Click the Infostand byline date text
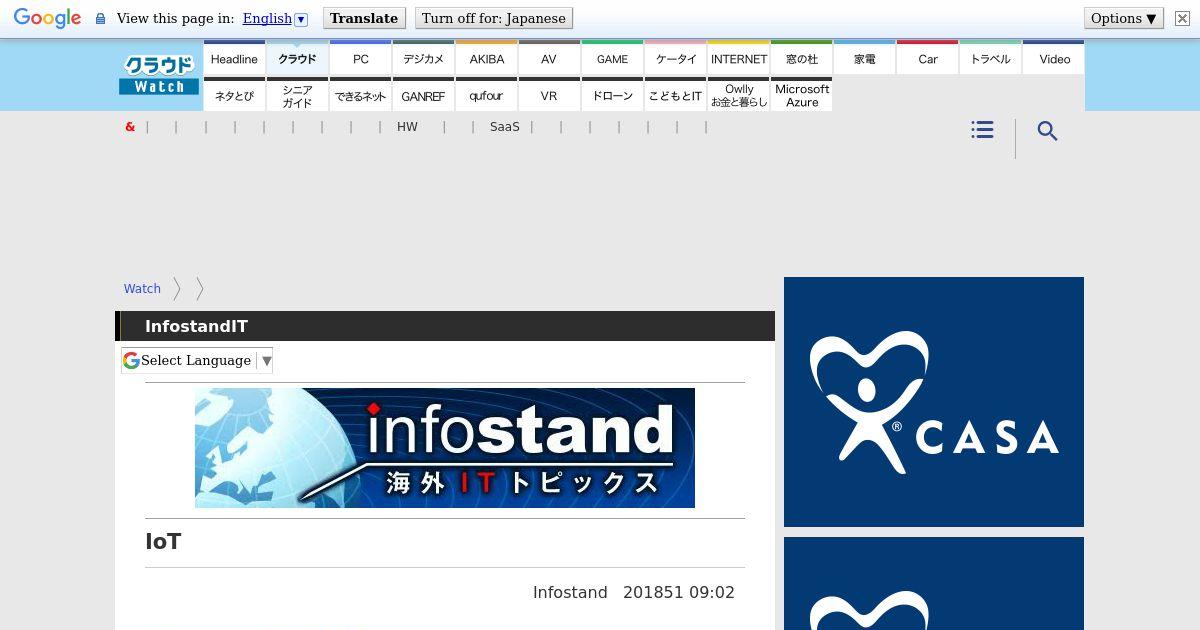The width and height of the screenshot is (1200, 630). pos(634,592)
